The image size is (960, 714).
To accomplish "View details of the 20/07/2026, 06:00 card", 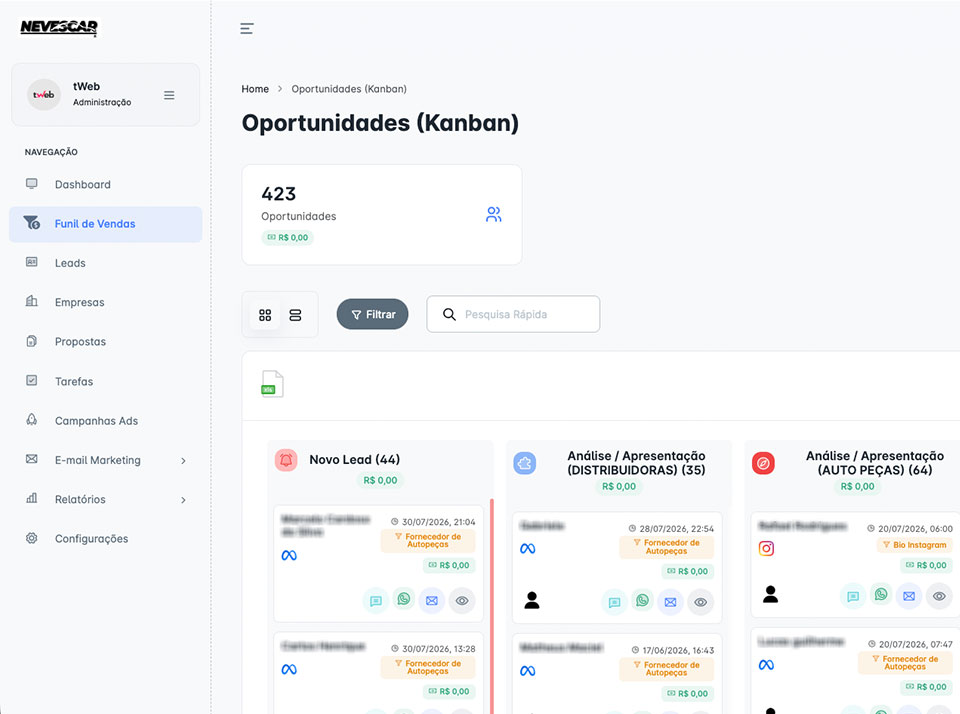I will pos(939,596).
